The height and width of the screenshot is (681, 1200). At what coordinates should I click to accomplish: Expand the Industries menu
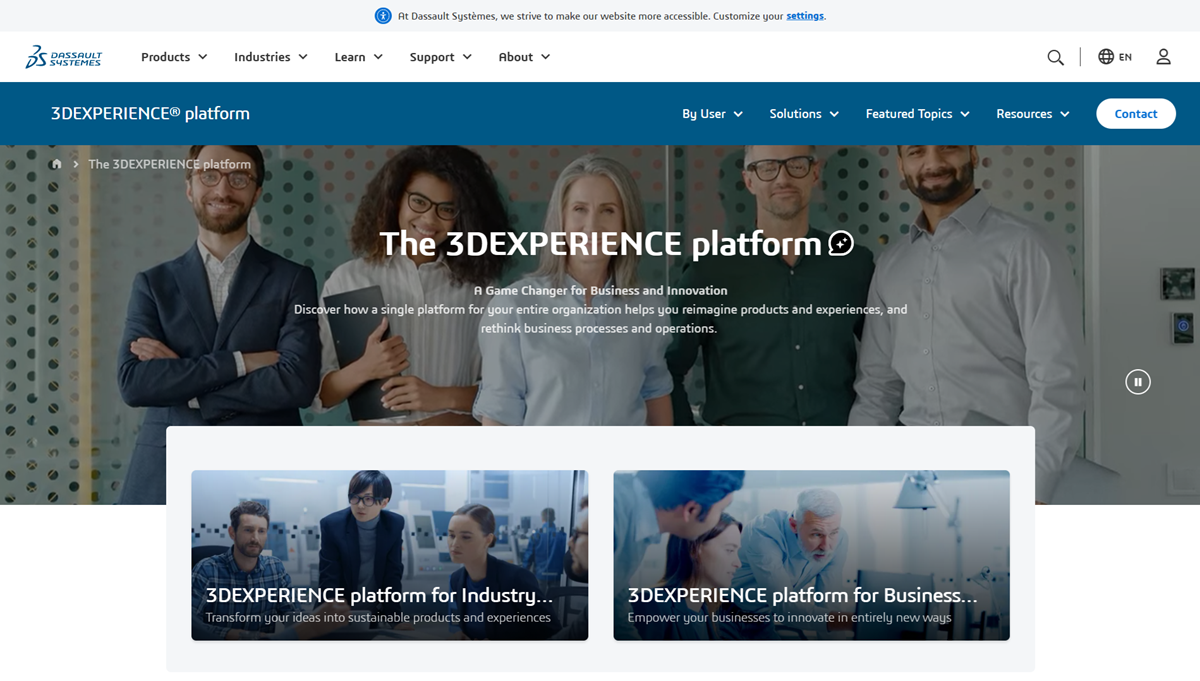point(271,57)
